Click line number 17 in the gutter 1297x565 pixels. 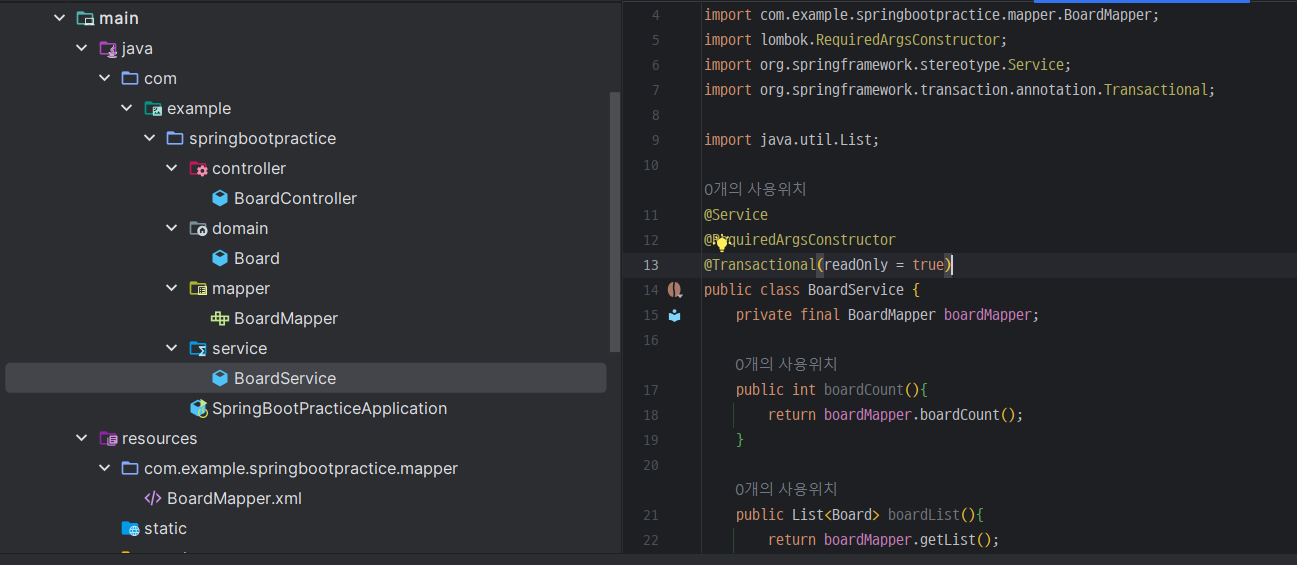coord(651,390)
